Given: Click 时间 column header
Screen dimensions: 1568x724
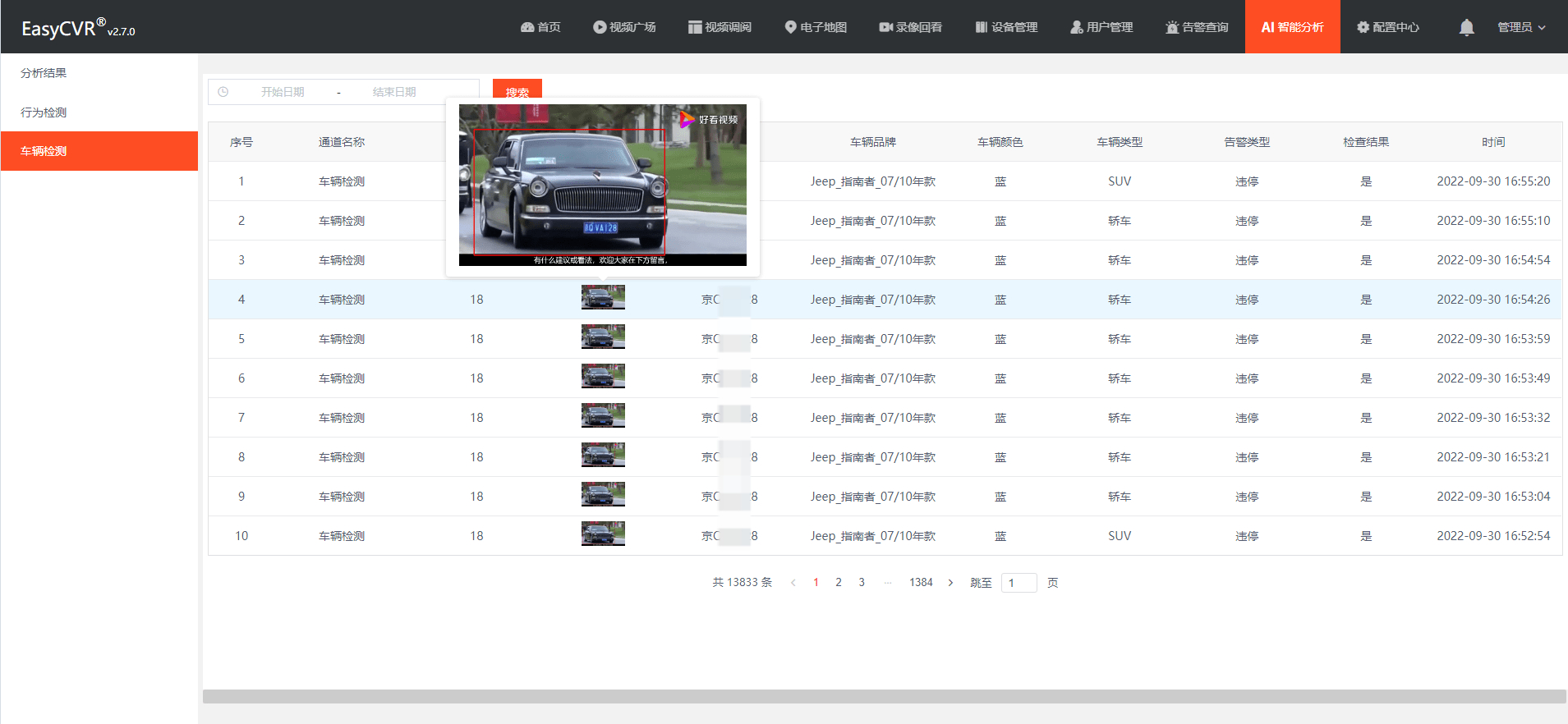Looking at the screenshot, I should [1493, 142].
